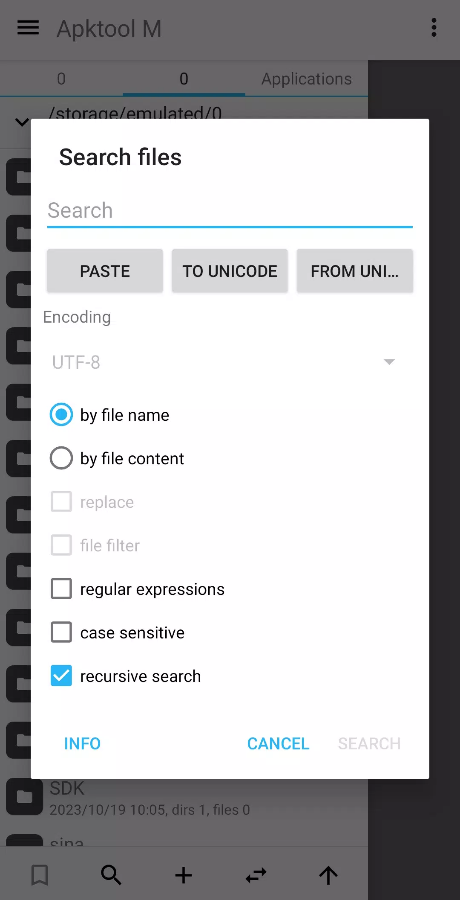Viewport: 460px width, 900px height.
Task: Expand the /storage/emulated/0 path chevron
Action: (x=22, y=122)
